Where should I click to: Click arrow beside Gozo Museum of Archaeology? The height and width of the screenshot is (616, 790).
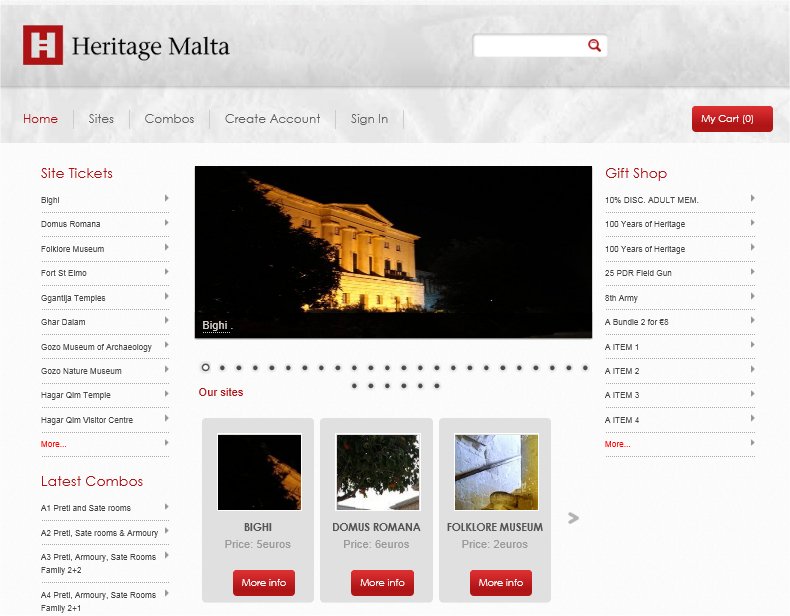[166, 345]
